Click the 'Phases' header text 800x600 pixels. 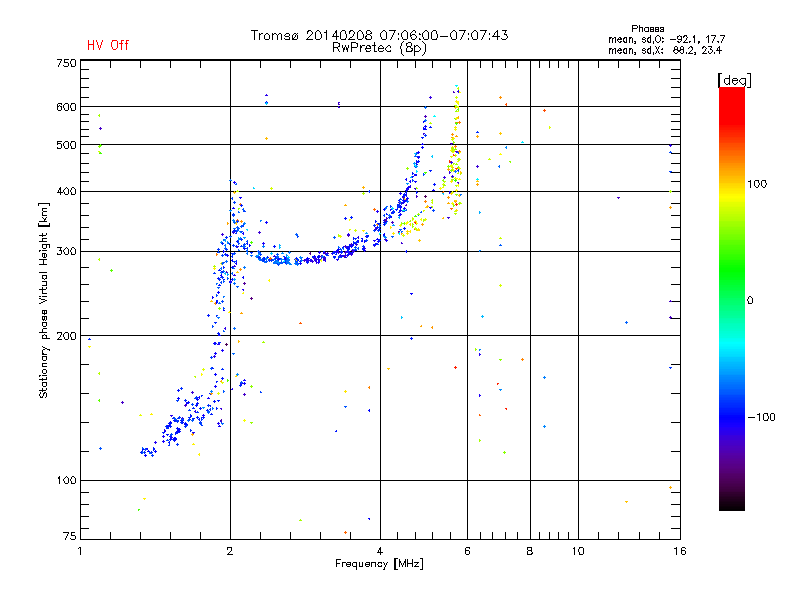click(647, 29)
